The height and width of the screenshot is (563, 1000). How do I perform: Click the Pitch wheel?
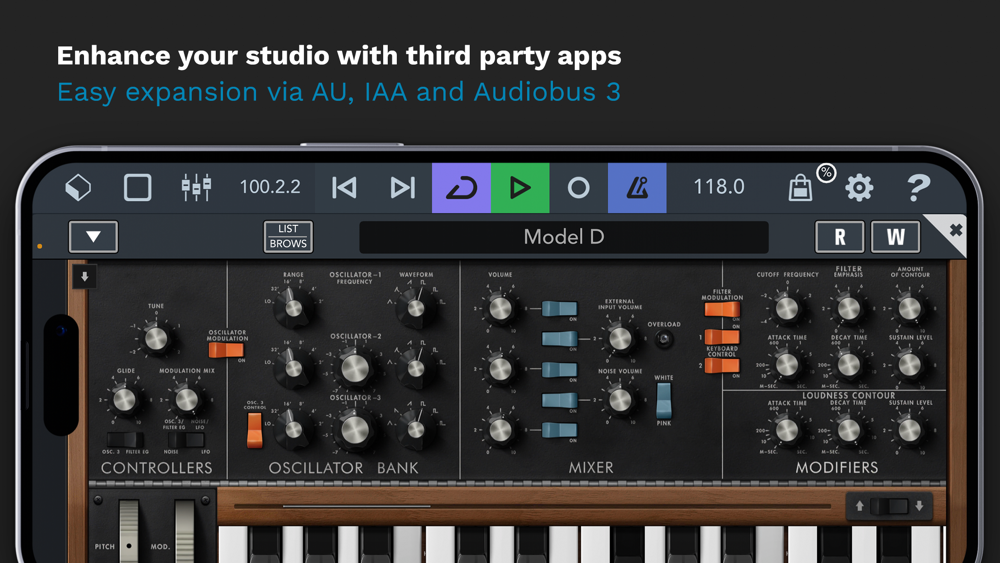tap(129, 531)
